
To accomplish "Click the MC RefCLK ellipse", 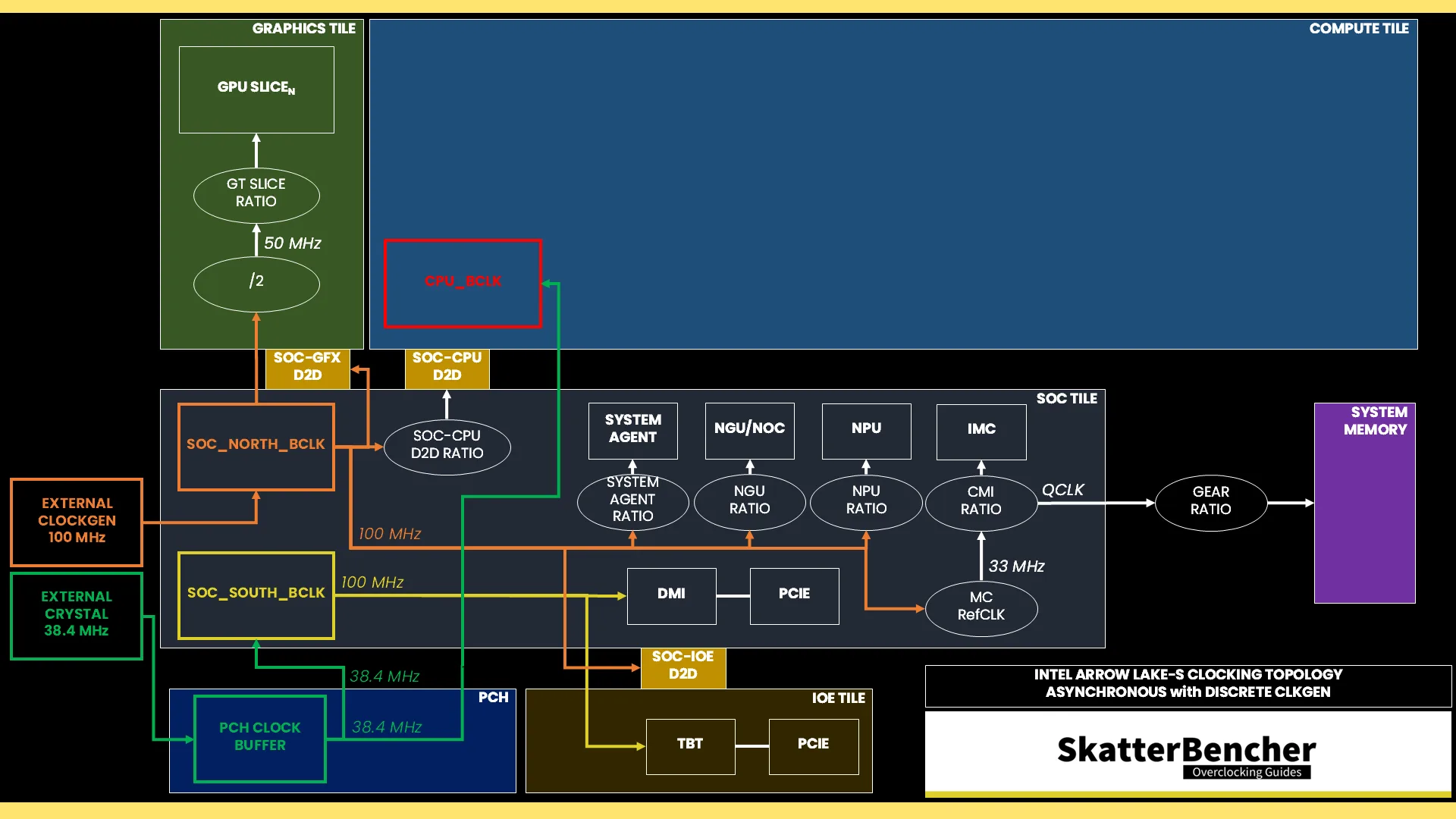I will (981, 608).
